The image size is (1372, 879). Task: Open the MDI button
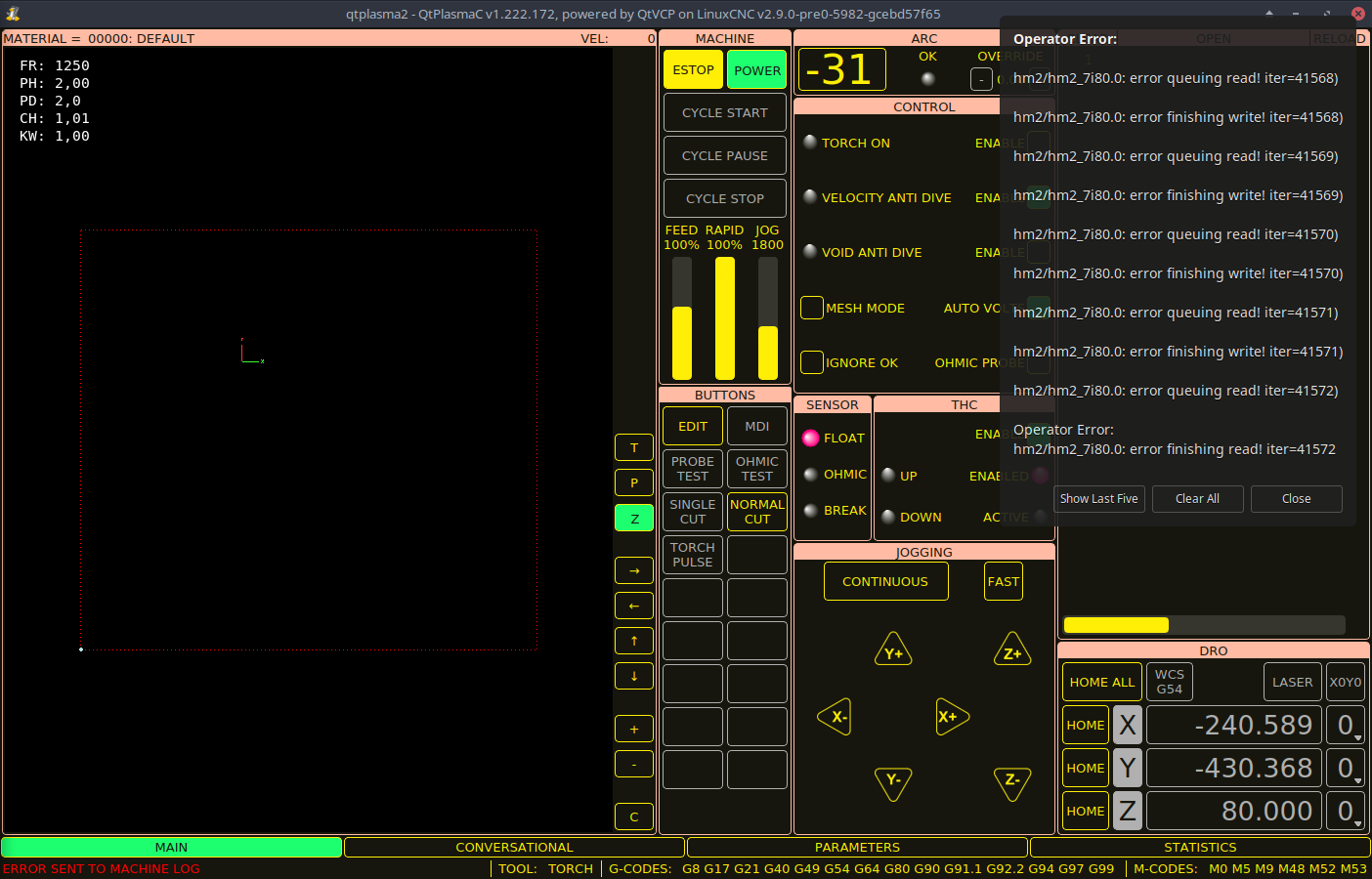[x=757, y=426]
